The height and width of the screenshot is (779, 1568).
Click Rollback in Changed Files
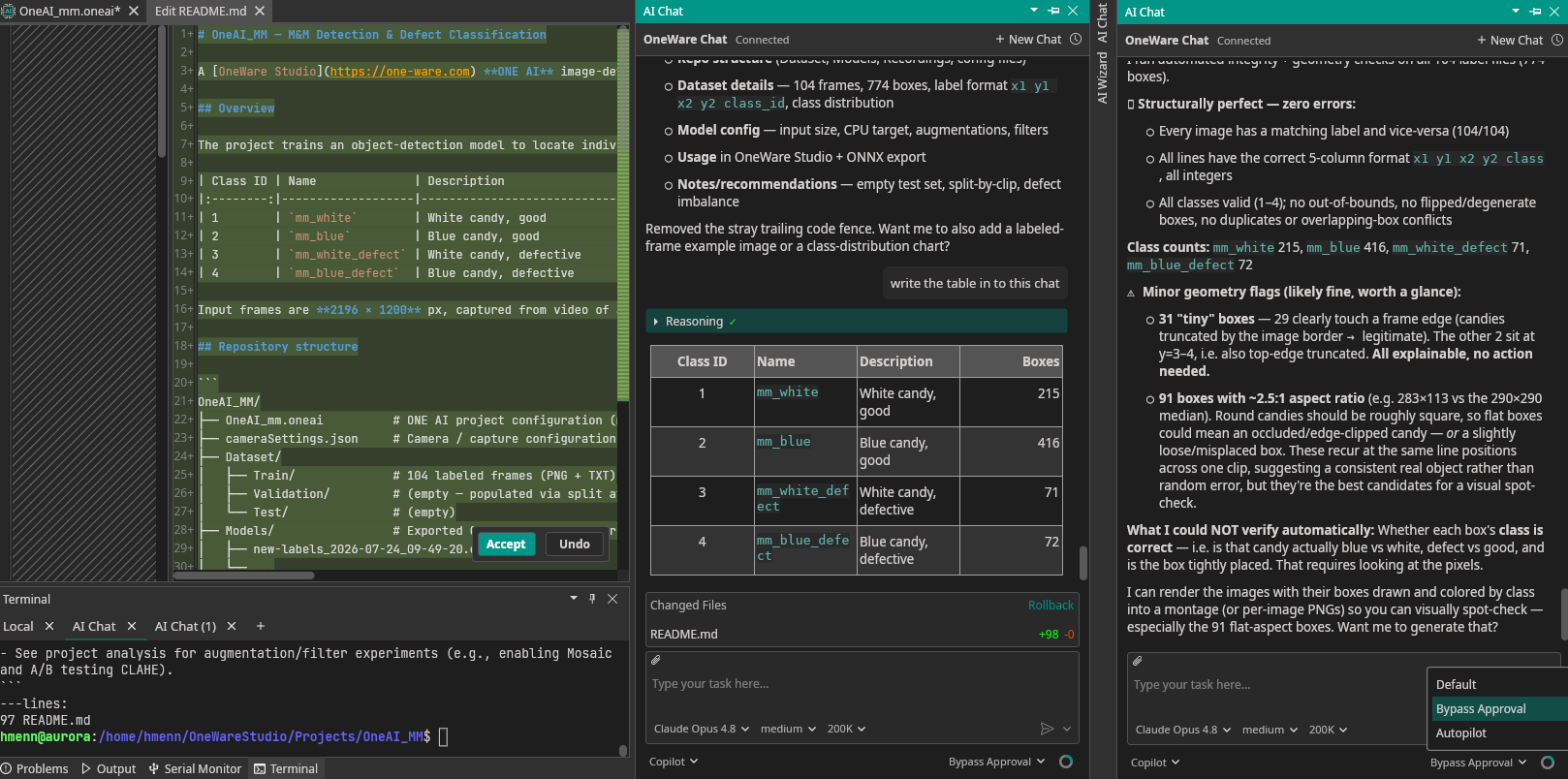(1051, 605)
